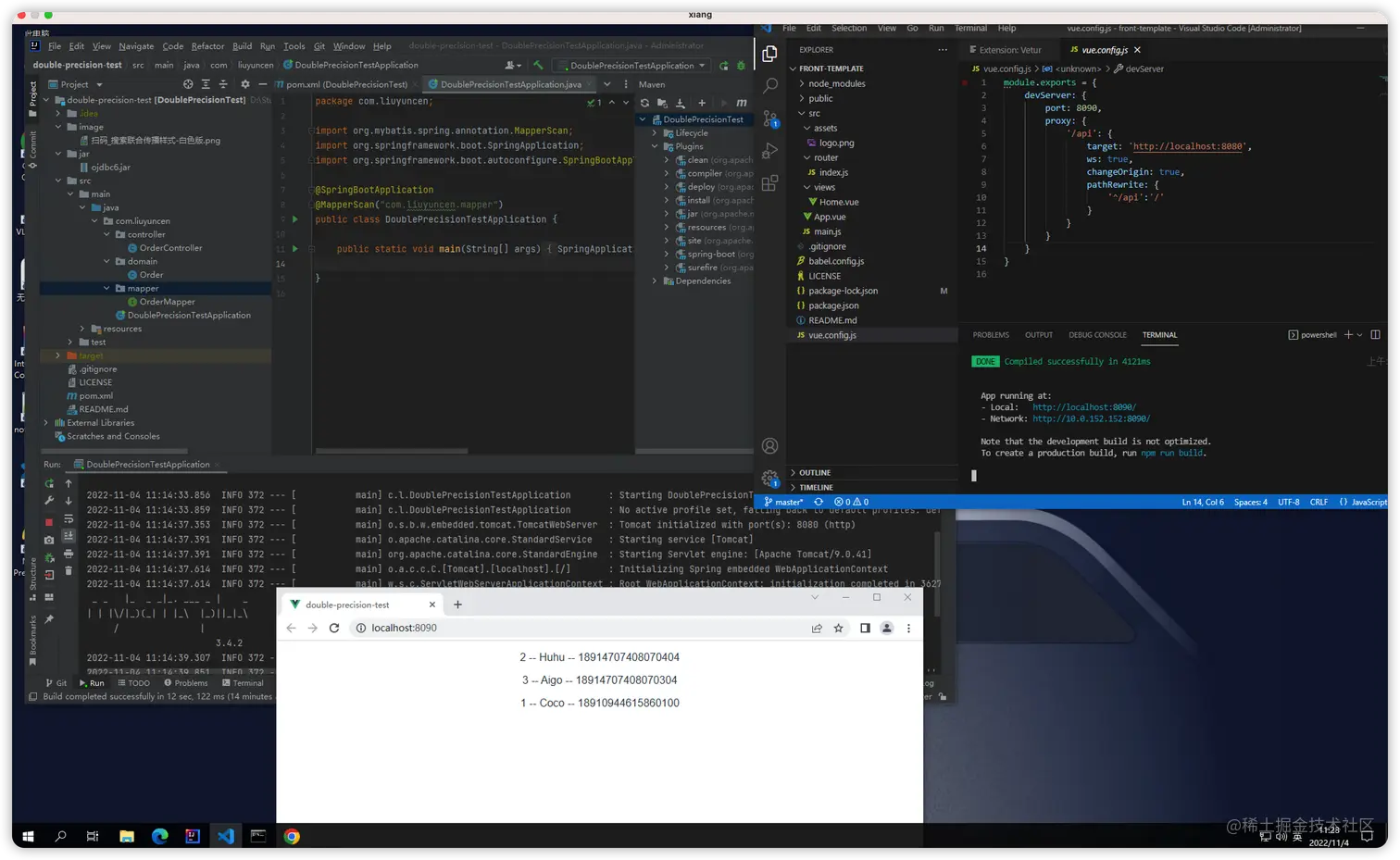Start debug with the IntelliJ bug icon
1400x860 pixels.
pyautogui.click(x=740, y=66)
